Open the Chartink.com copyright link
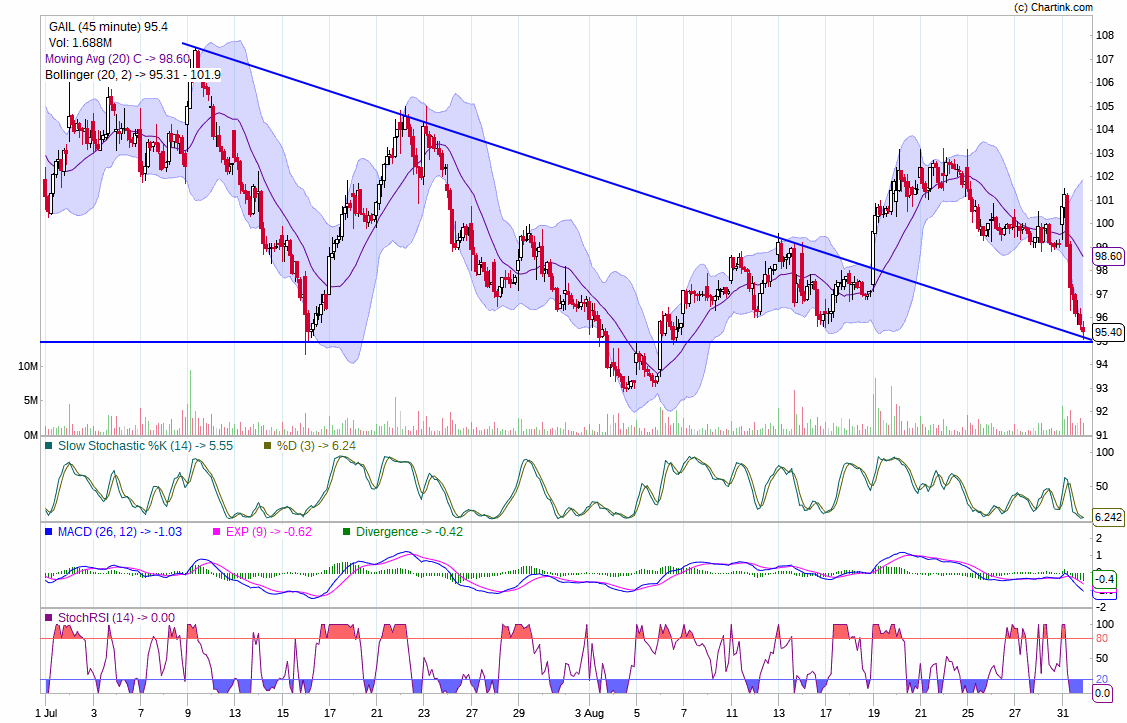The width and height of the screenshot is (1127, 723). [x=1053, y=7]
